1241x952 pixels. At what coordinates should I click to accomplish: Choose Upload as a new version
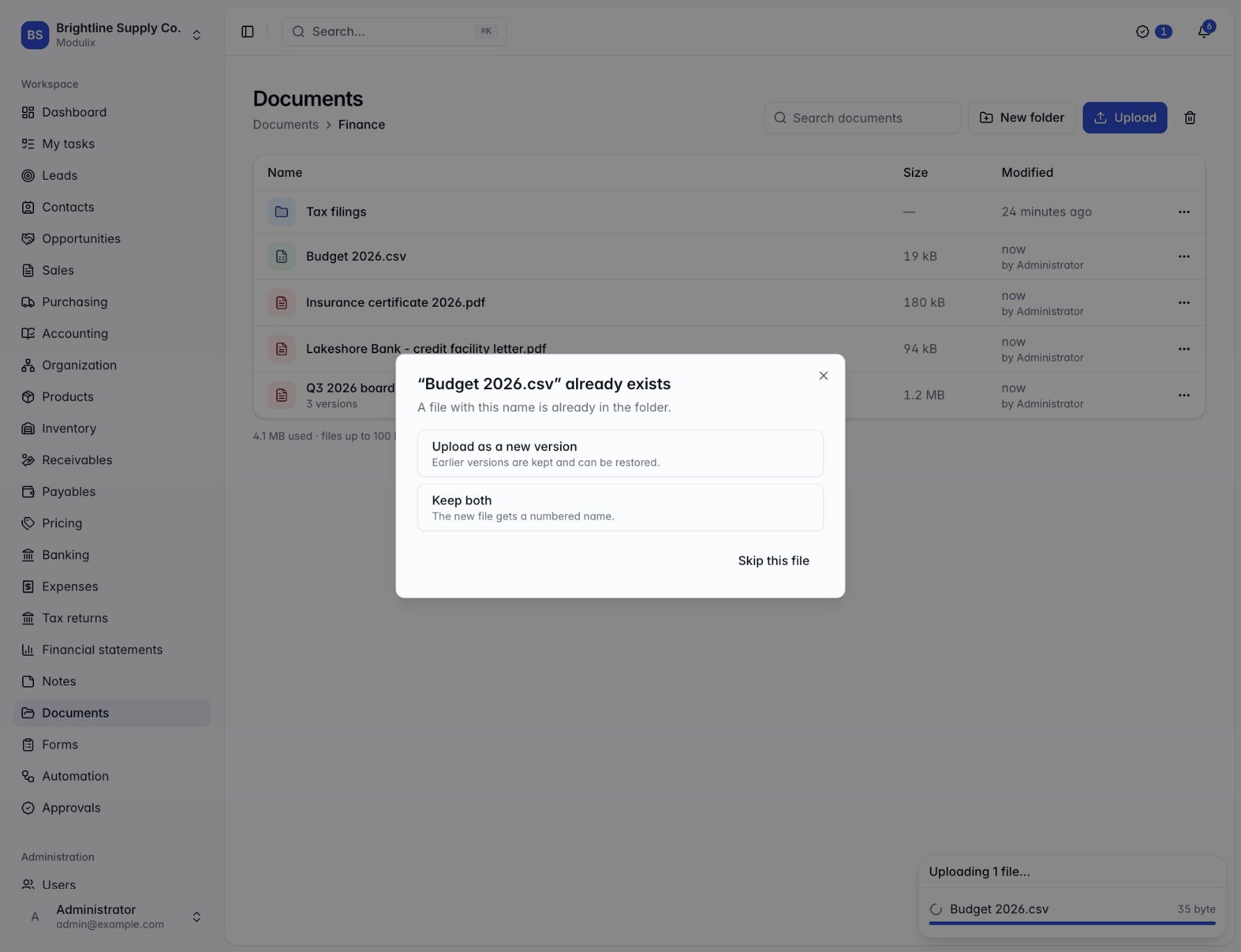click(x=620, y=453)
